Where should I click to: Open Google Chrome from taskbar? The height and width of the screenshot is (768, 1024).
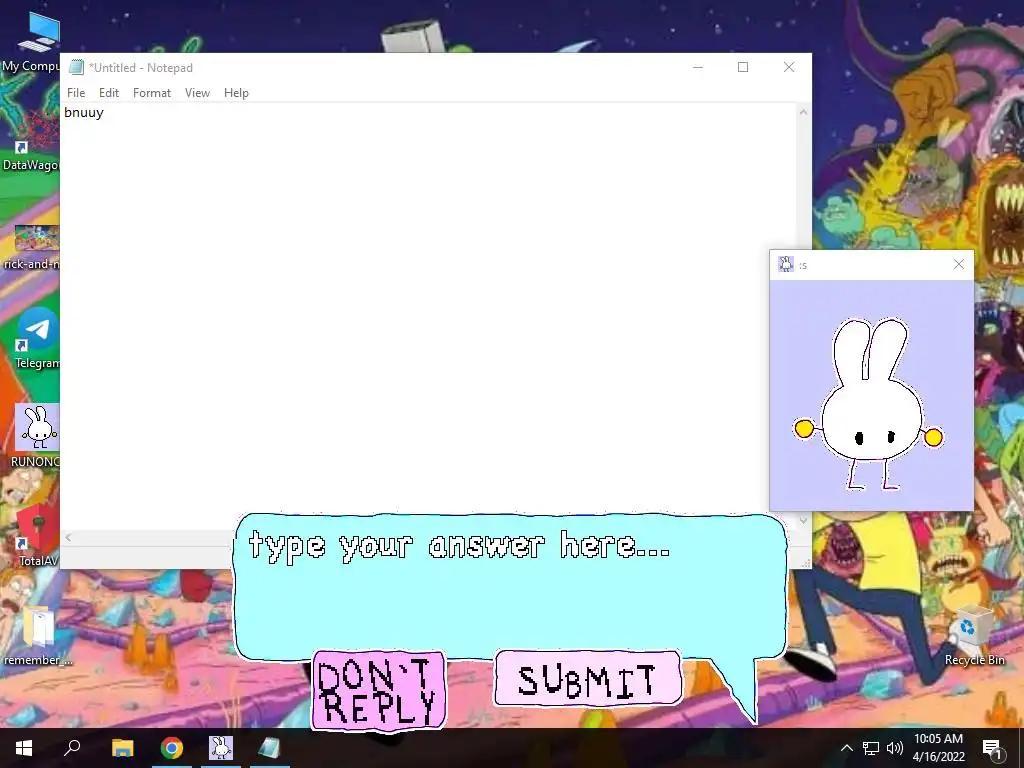coord(172,748)
